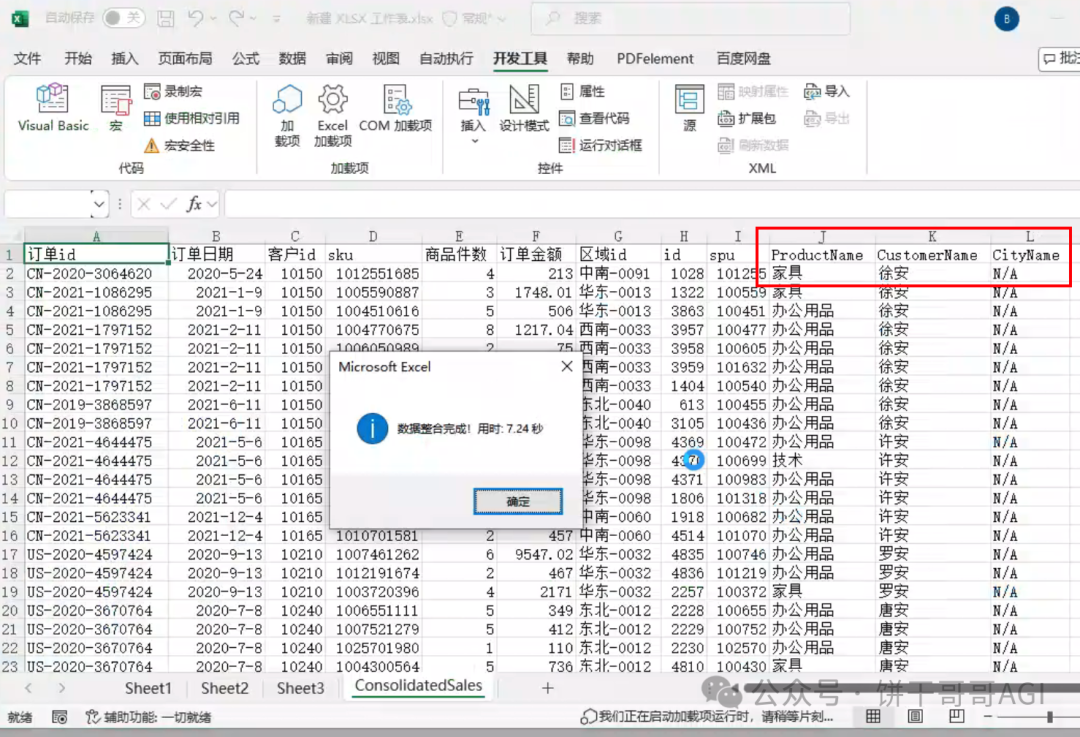
Task: Adjust the zoom slider handle
Action: [x=1050, y=717]
